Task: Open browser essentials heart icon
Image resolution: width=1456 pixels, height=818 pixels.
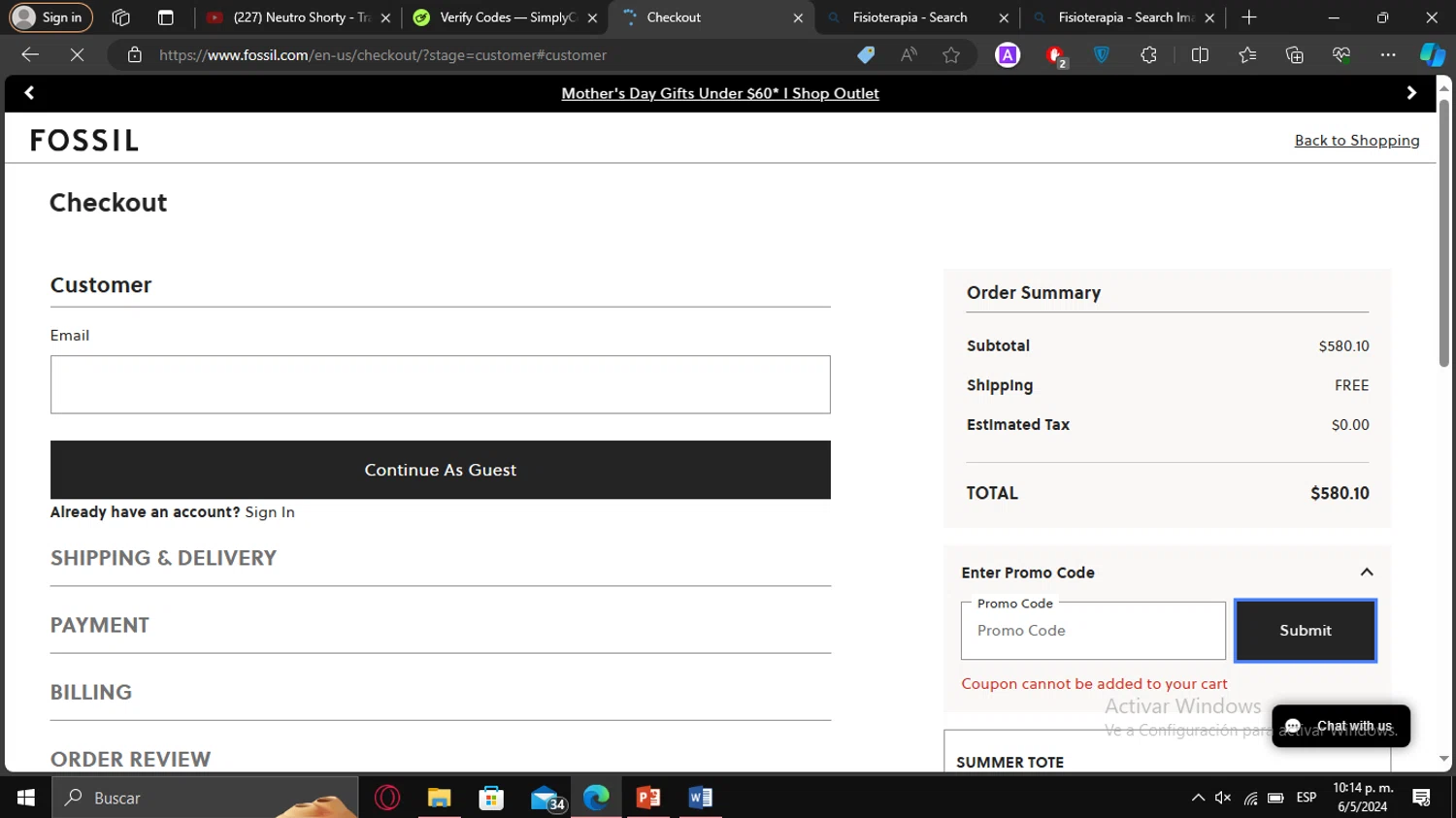Action: [1341, 55]
